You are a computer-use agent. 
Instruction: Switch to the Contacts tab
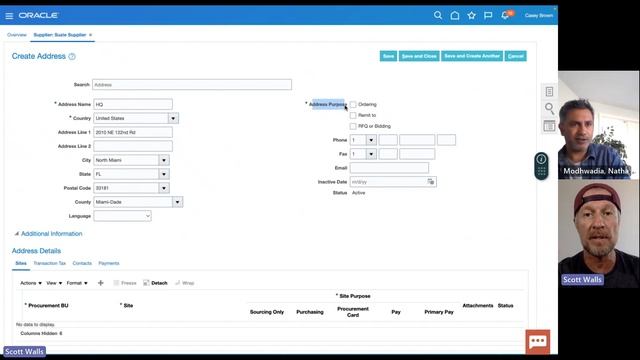coord(82,263)
